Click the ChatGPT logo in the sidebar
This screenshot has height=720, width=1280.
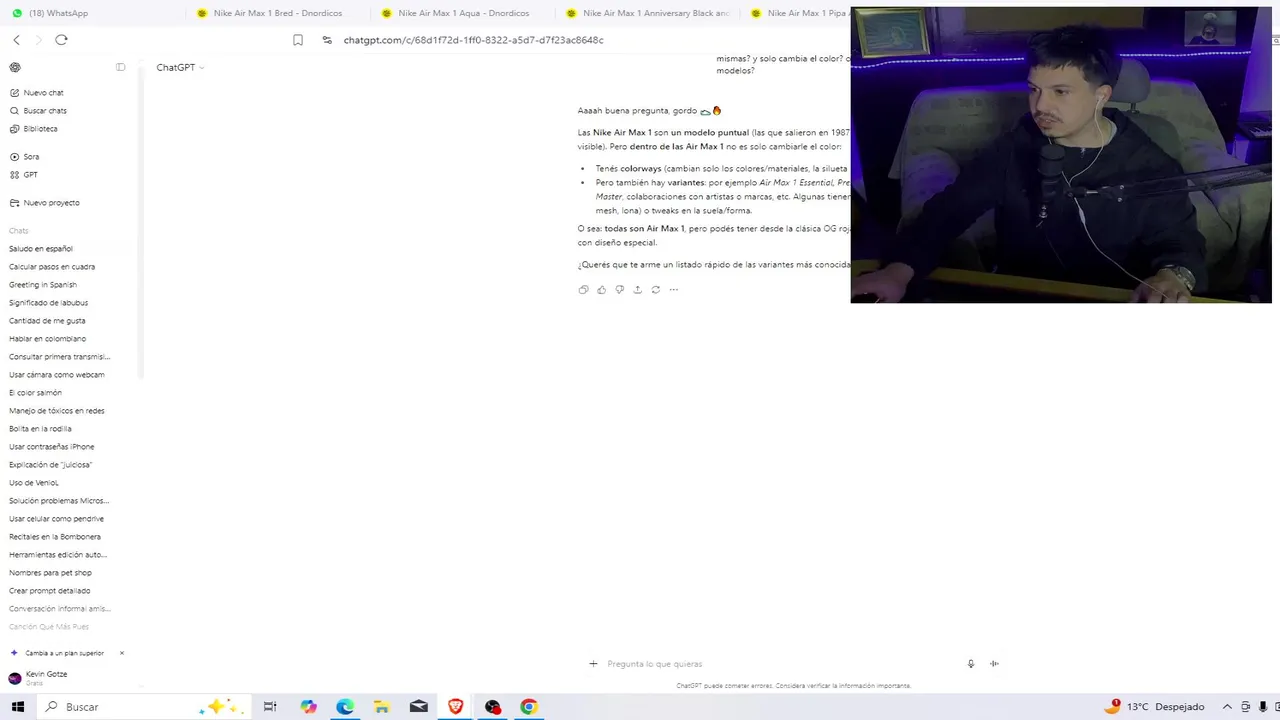click(x=15, y=67)
